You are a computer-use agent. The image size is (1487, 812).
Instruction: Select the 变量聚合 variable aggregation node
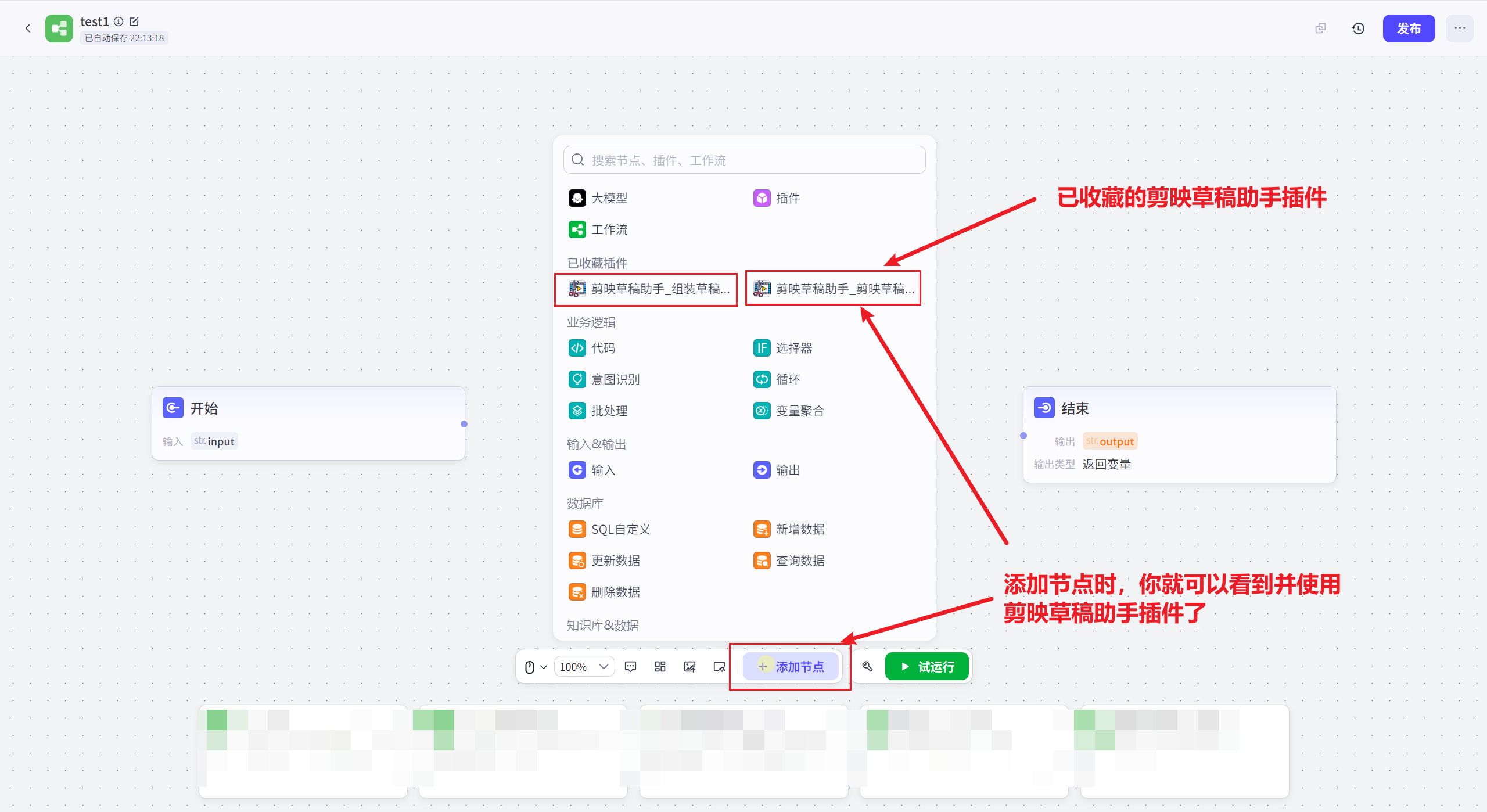point(800,410)
